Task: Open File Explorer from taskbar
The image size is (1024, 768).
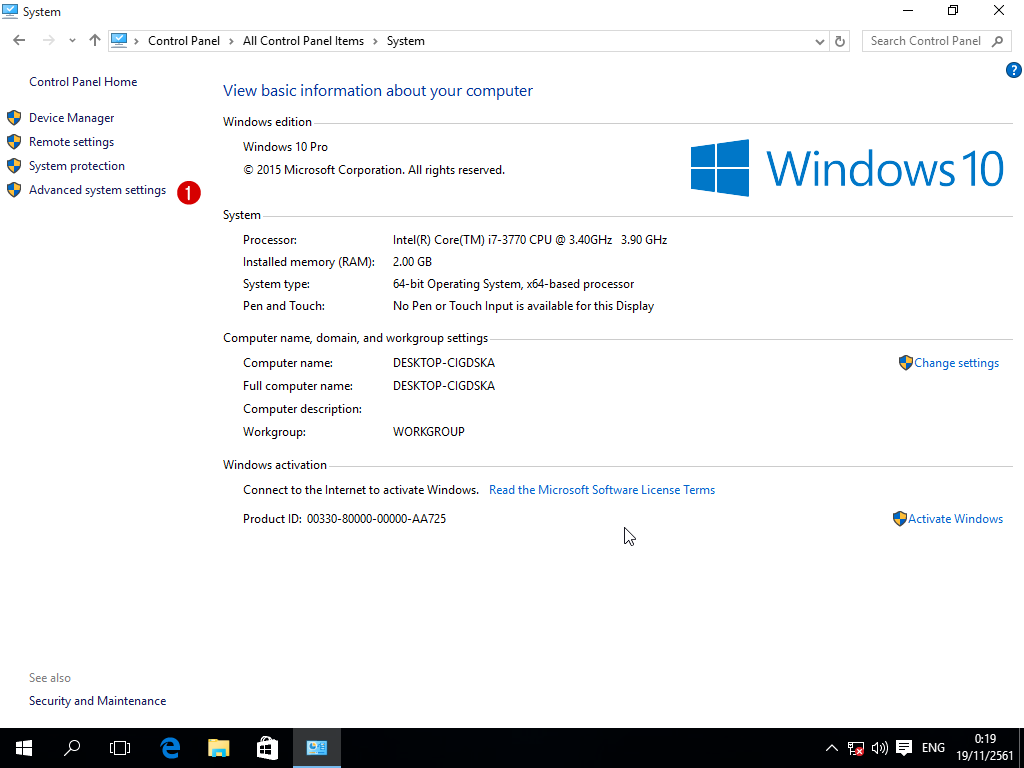Action: 219,748
